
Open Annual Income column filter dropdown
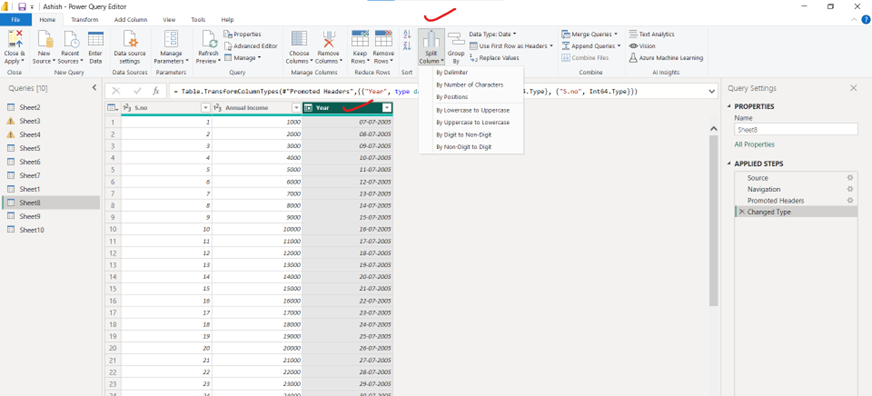(x=296, y=108)
